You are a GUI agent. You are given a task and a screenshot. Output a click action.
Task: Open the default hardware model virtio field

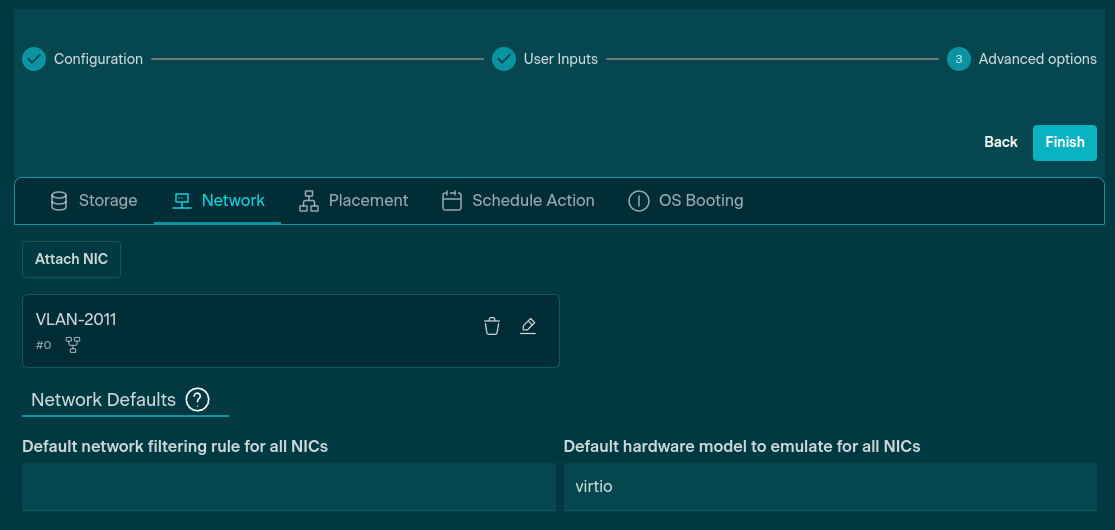tap(830, 487)
